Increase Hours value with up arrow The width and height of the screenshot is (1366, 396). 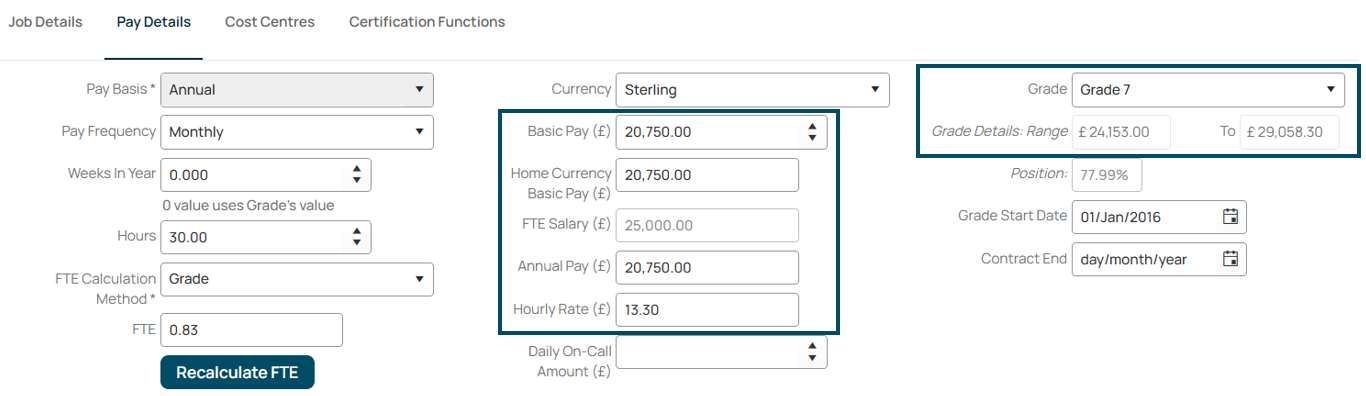(357, 231)
